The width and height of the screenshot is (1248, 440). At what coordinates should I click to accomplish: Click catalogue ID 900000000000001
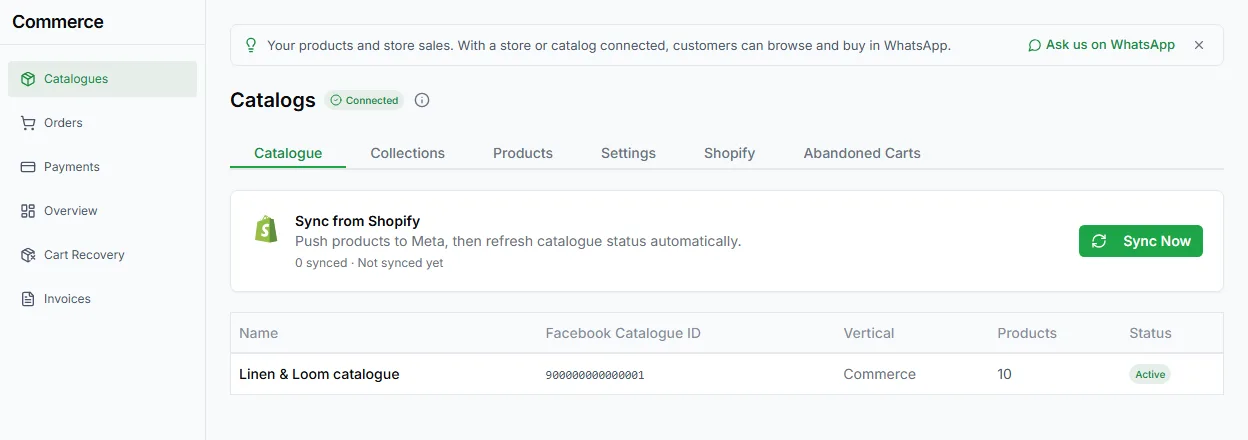[595, 375]
